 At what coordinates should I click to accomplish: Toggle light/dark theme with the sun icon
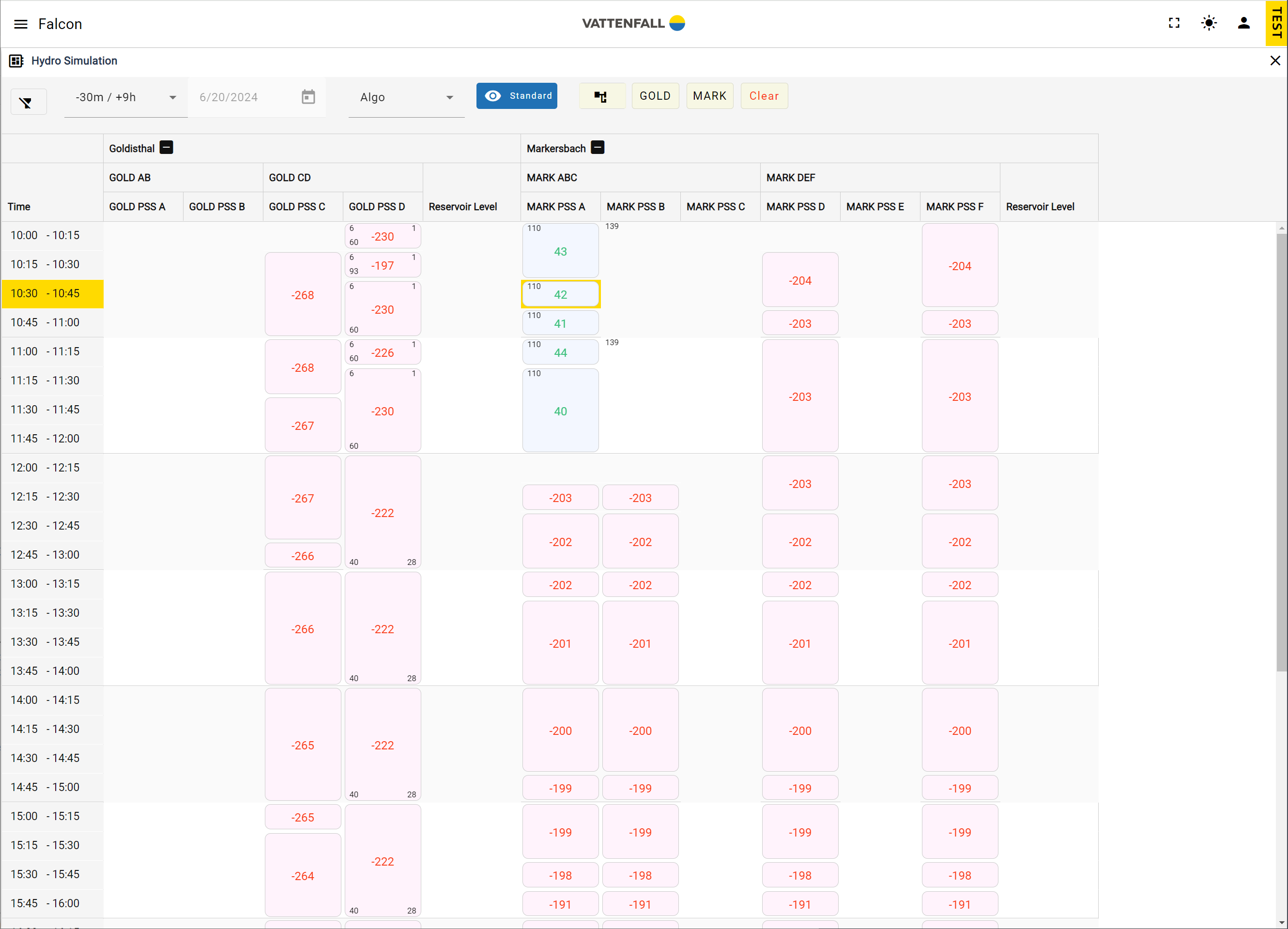tap(1209, 23)
